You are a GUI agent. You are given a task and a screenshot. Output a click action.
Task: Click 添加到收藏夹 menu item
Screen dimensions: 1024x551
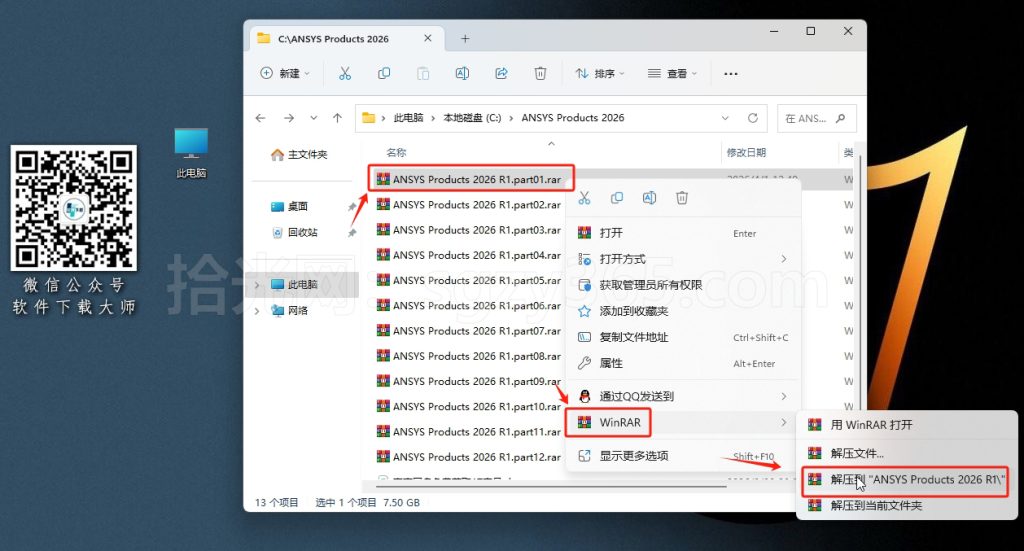pos(683,311)
